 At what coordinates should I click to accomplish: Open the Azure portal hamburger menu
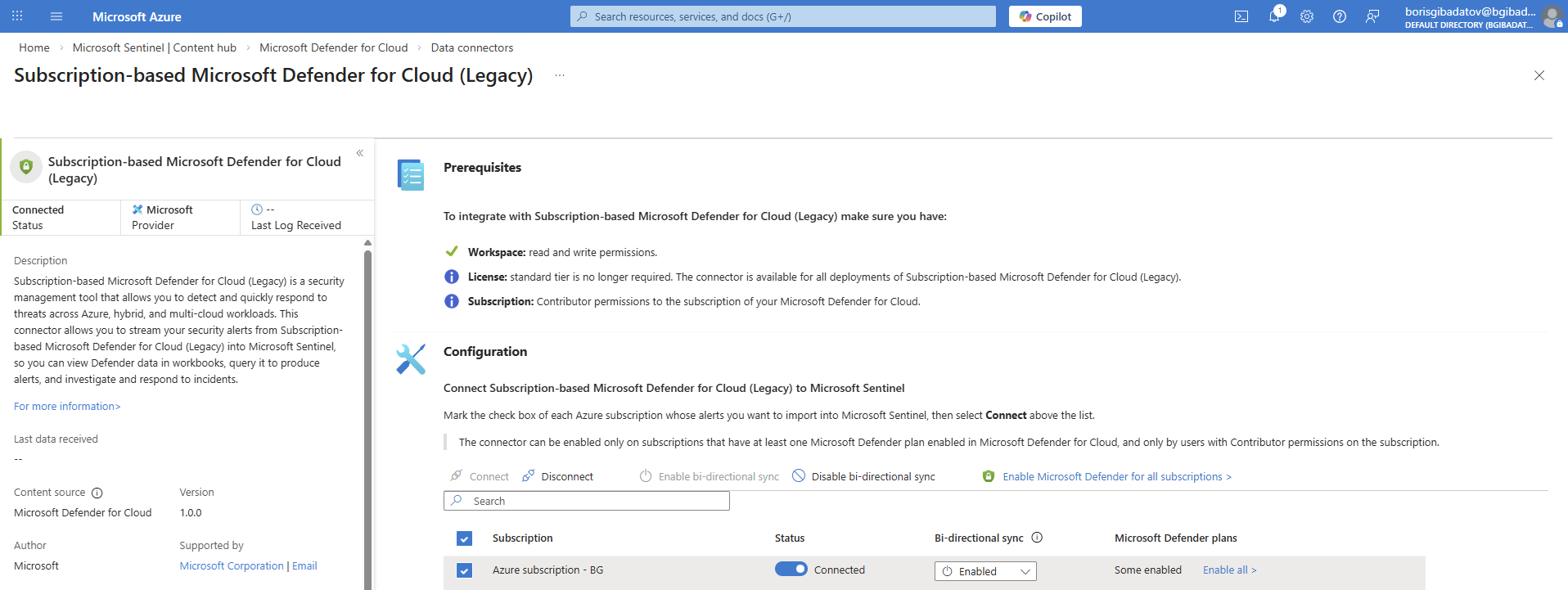pos(56,16)
